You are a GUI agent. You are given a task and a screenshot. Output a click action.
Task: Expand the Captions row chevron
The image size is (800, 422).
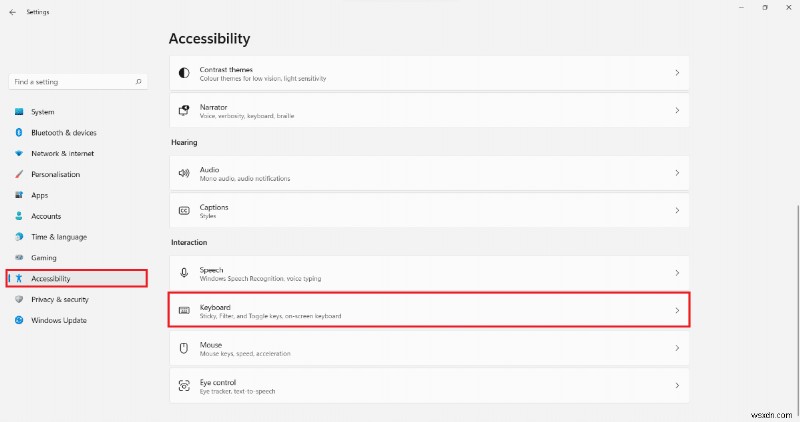click(677, 211)
